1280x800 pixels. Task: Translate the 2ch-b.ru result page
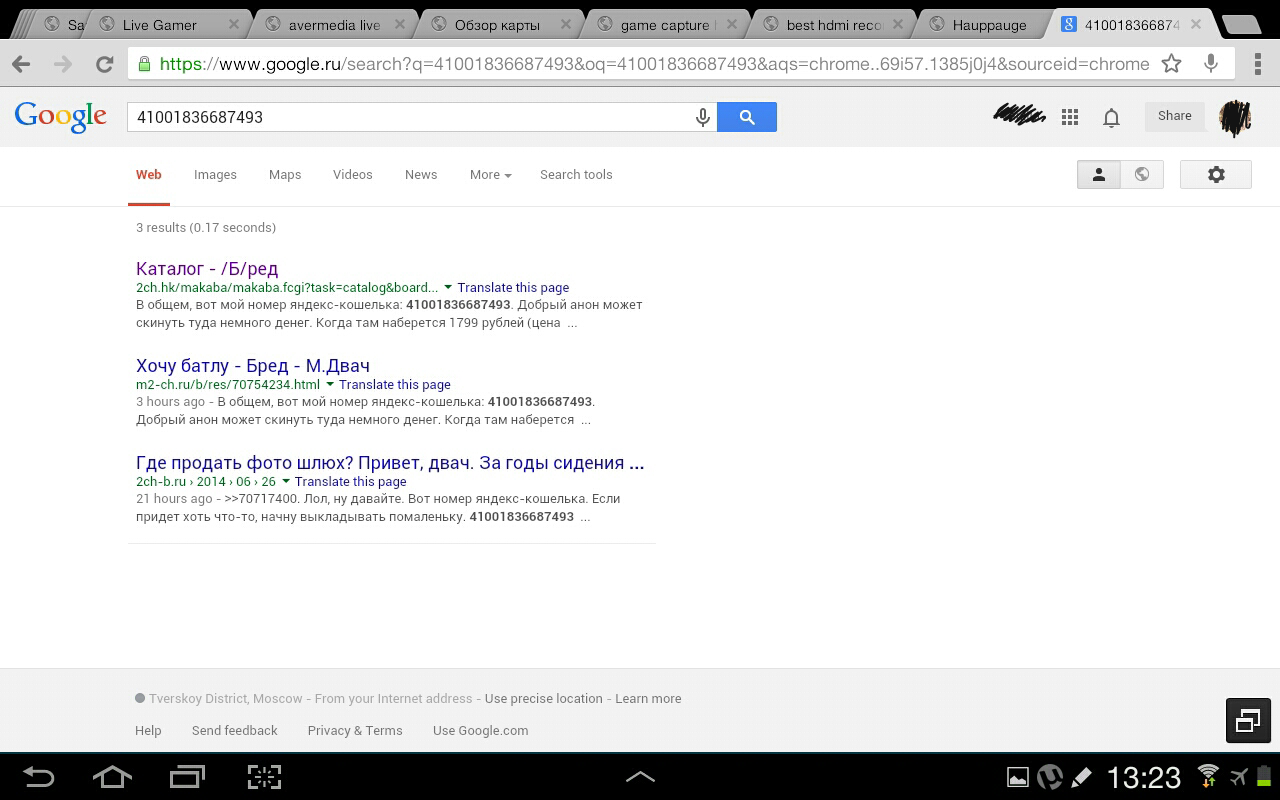pyautogui.click(x=351, y=482)
